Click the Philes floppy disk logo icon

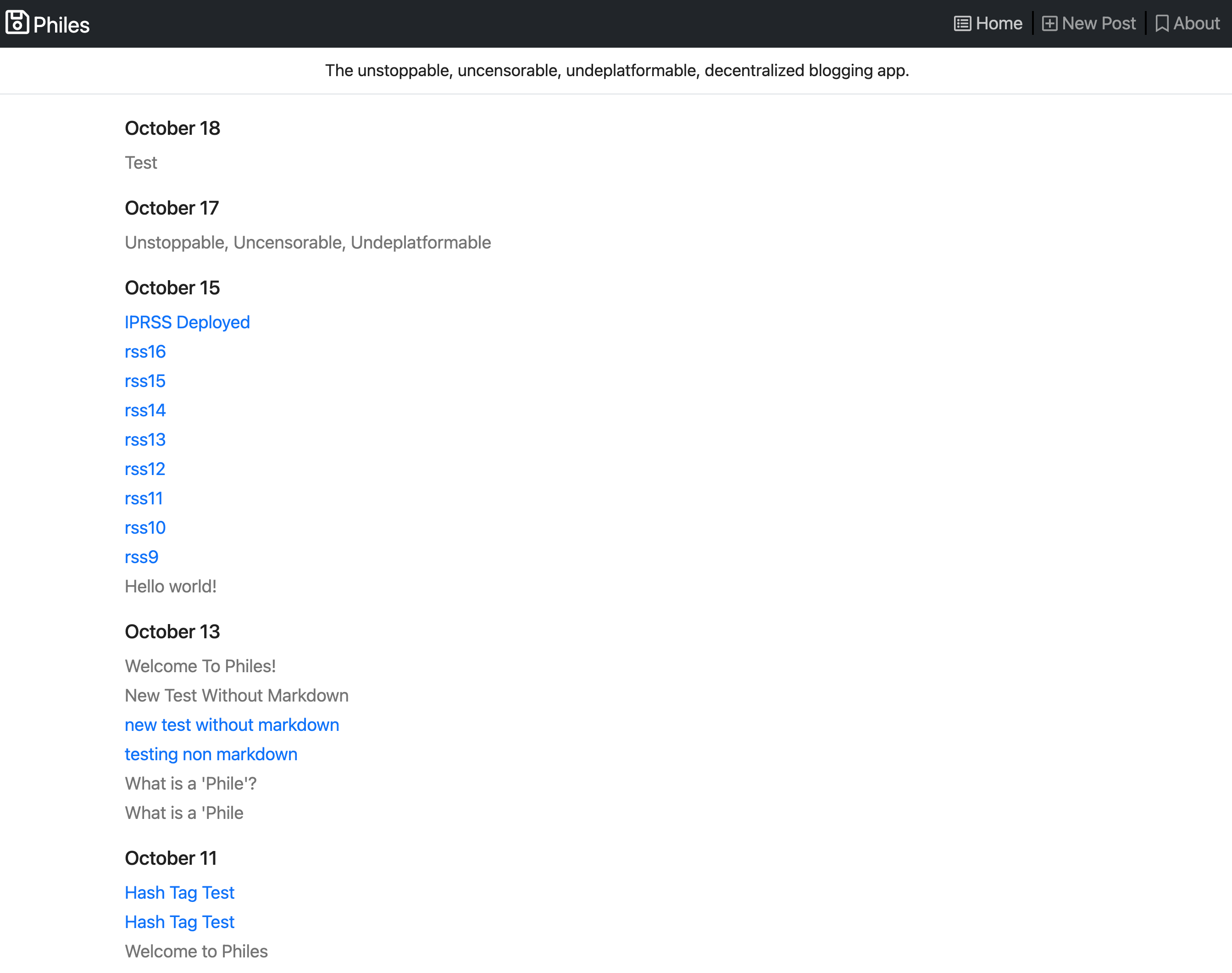pyautogui.click(x=17, y=23)
